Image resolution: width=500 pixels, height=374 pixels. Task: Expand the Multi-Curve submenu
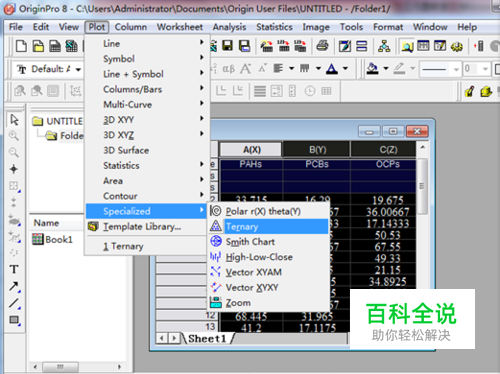point(148,104)
